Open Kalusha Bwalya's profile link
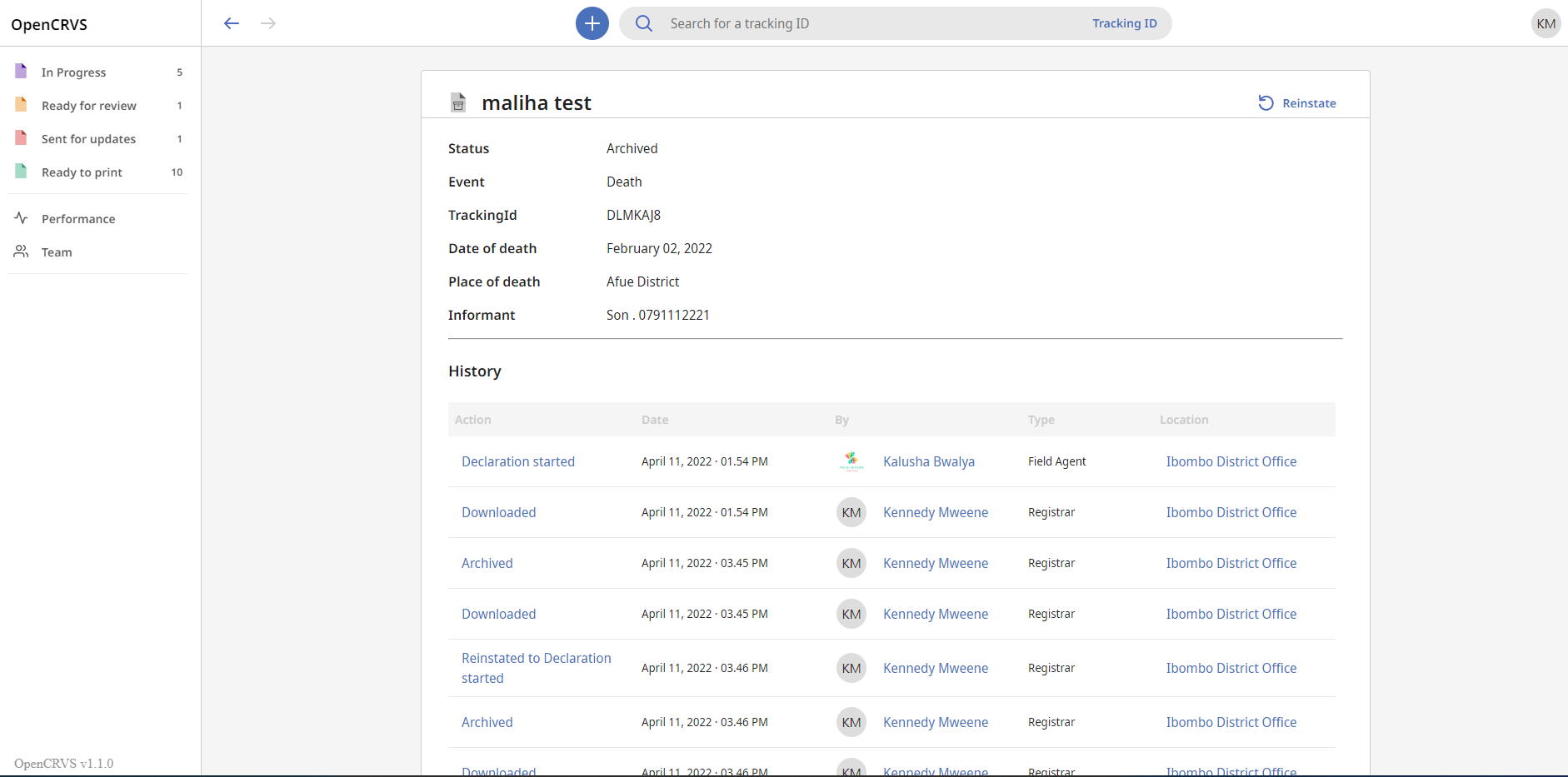The height and width of the screenshot is (777, 1568). point(928,461)
